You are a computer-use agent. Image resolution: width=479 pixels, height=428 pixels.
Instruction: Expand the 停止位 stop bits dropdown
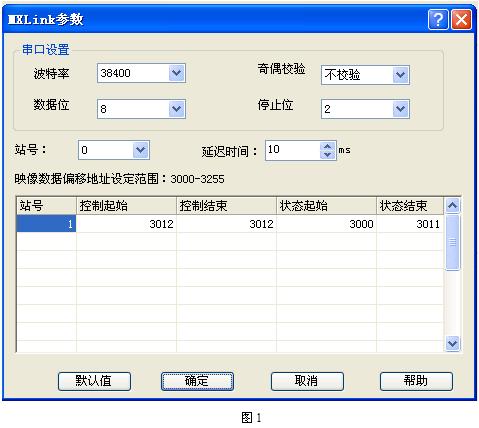400,109
